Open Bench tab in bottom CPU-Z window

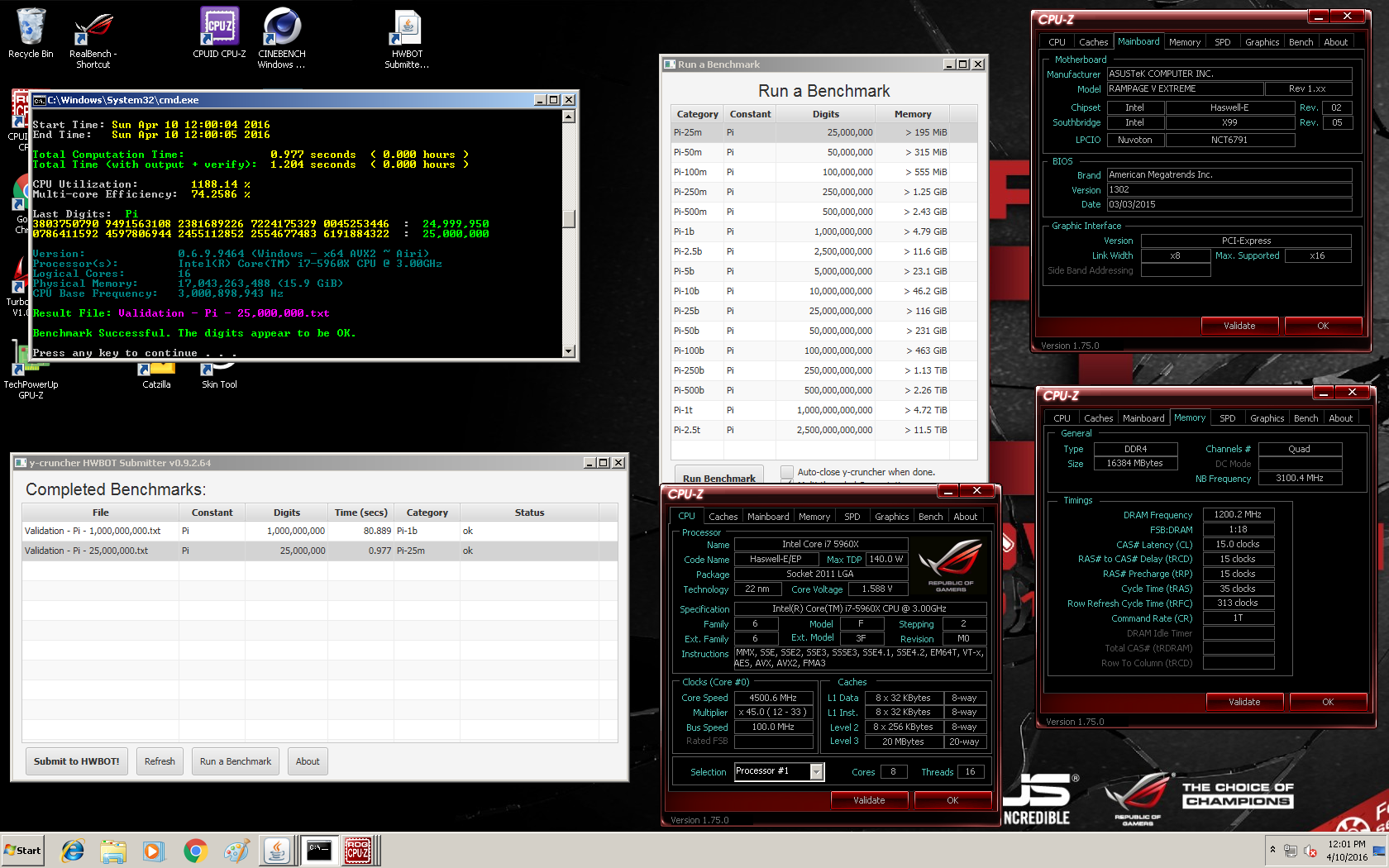(x=930, y=517)
